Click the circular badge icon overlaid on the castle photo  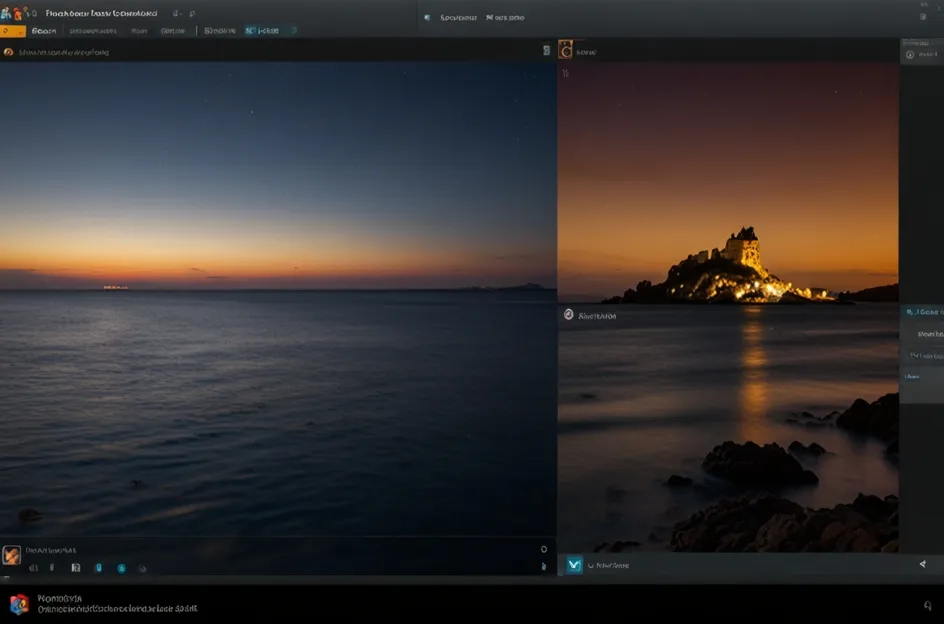568,315
